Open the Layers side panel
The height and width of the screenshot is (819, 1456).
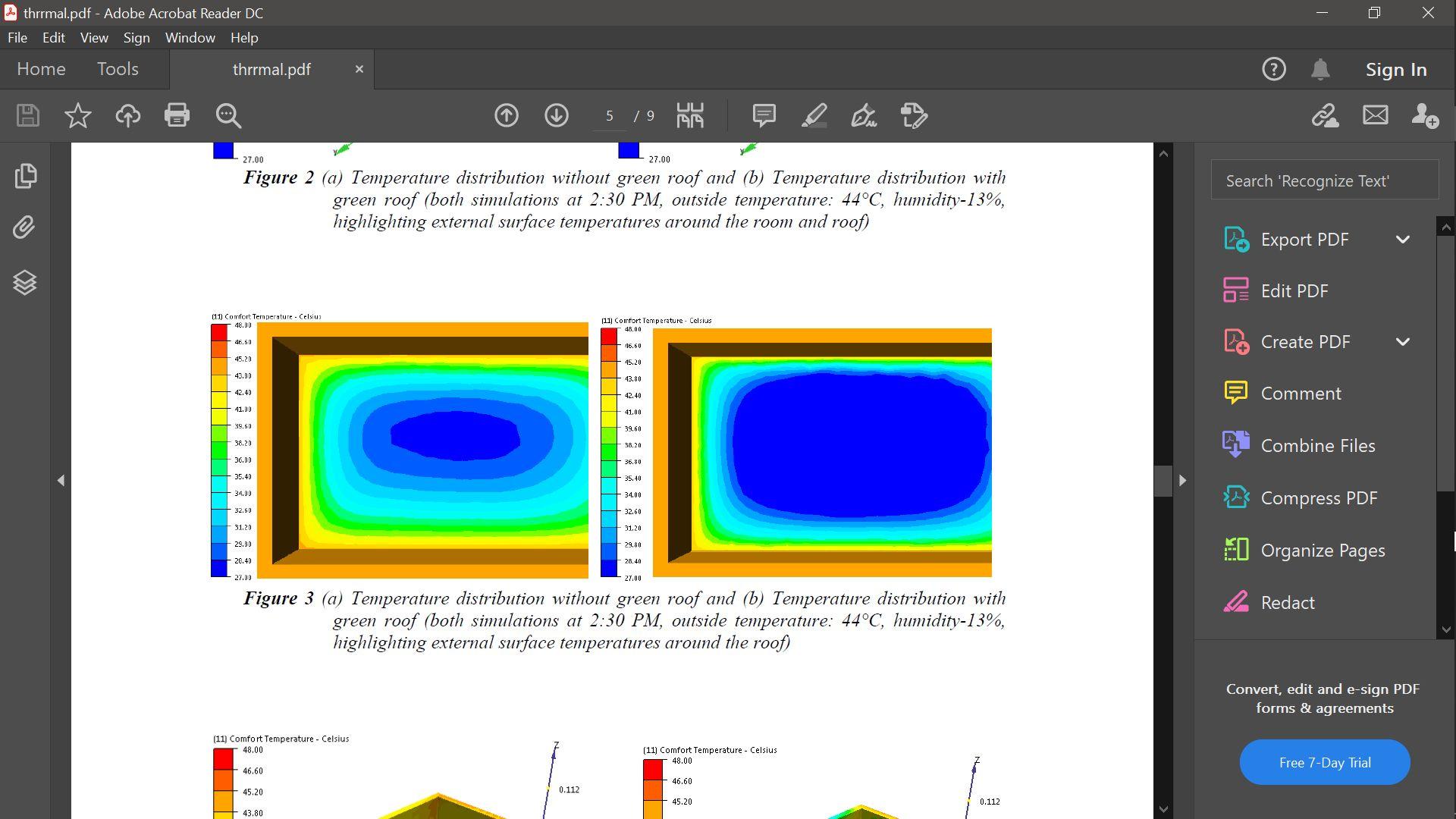(x=25, y=283)
